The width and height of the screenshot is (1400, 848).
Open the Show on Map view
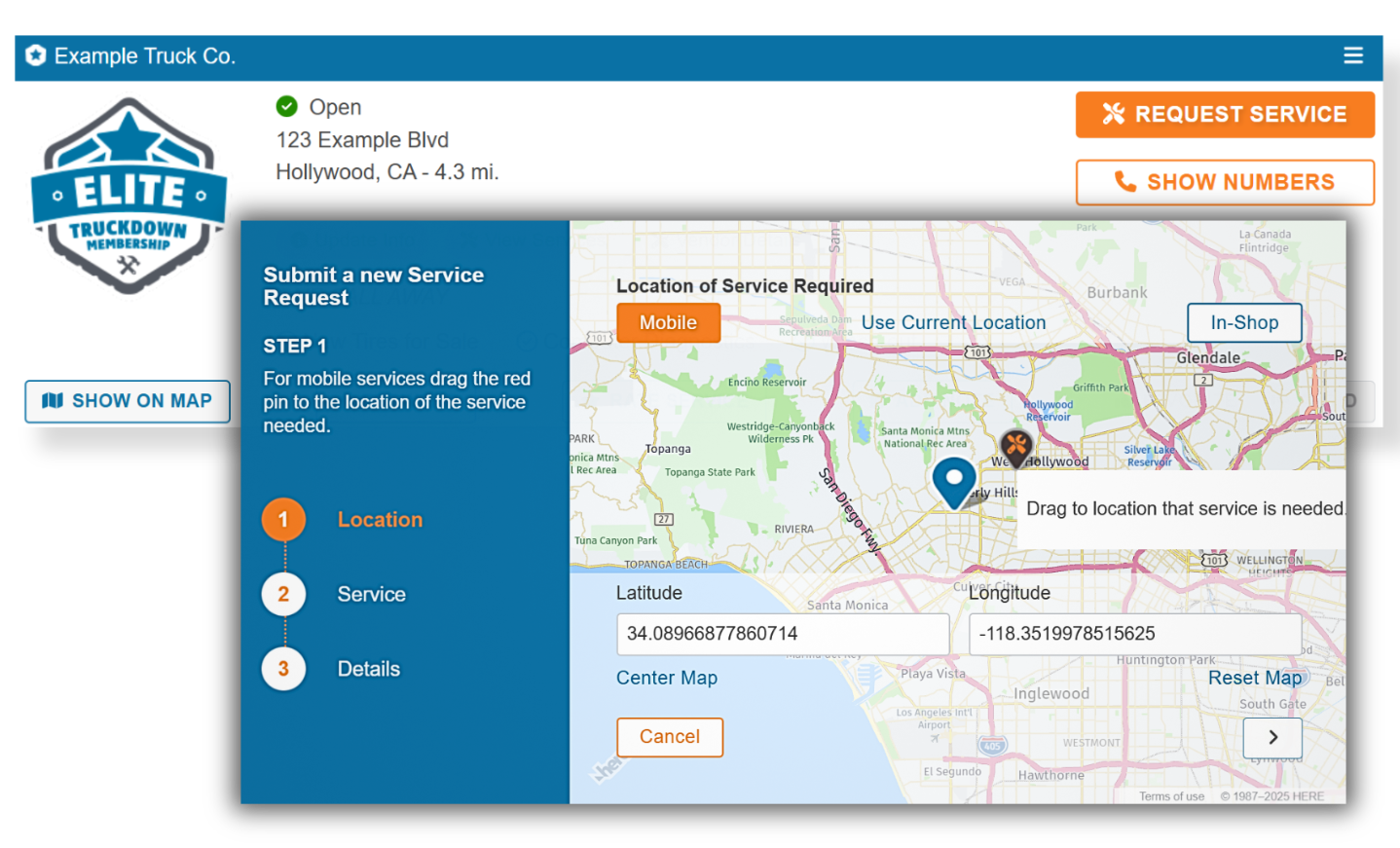[x=128, y=401]
